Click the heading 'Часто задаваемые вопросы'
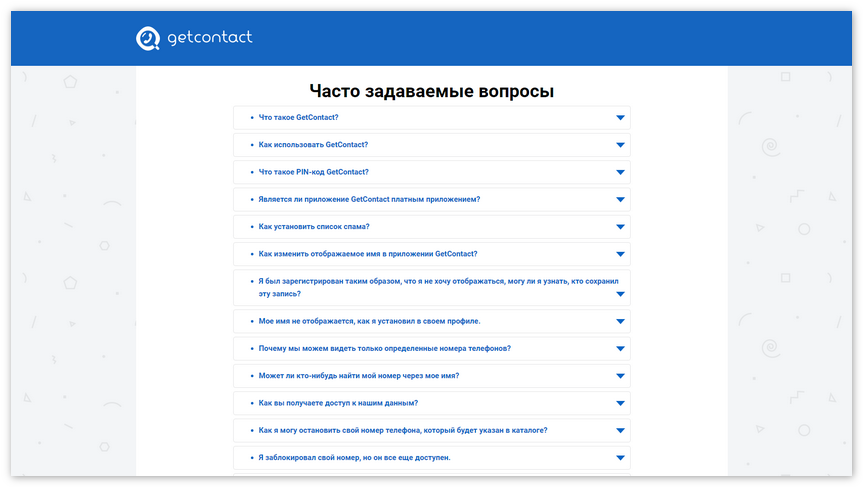Viewport: 863px width, 487px height. click(x=432, y=91)
